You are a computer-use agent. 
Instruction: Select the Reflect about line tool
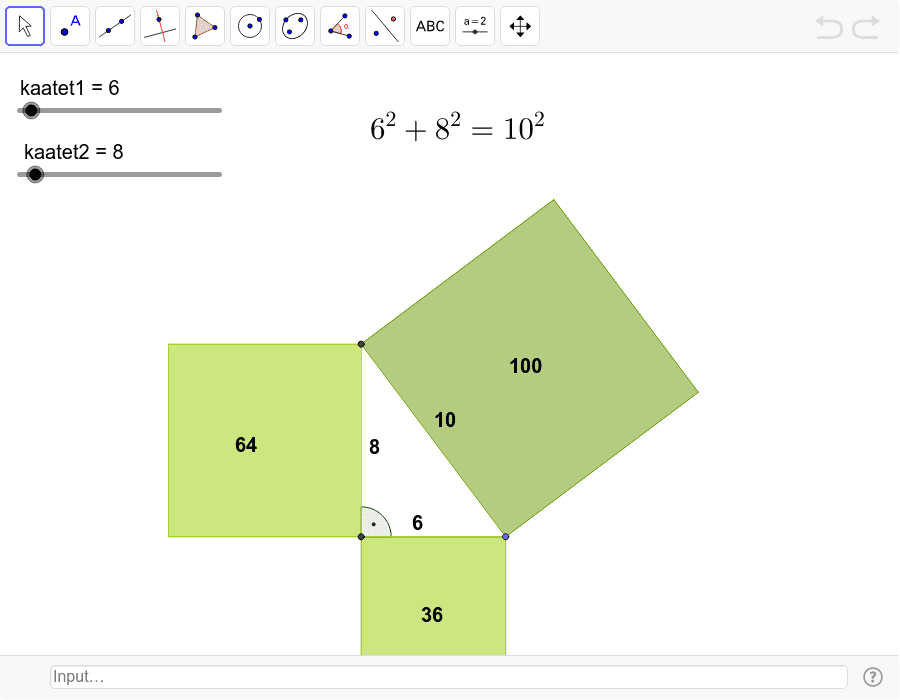(x=385, y=26)
